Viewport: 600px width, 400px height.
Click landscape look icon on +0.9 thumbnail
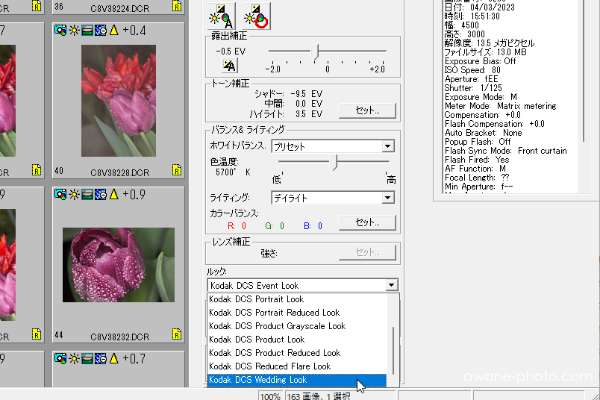(87, 194)
